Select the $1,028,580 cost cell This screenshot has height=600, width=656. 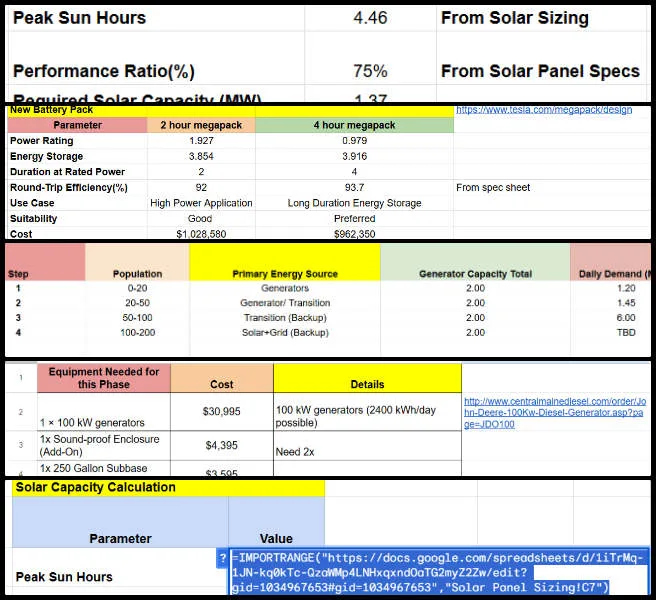[x=201, y=233]
